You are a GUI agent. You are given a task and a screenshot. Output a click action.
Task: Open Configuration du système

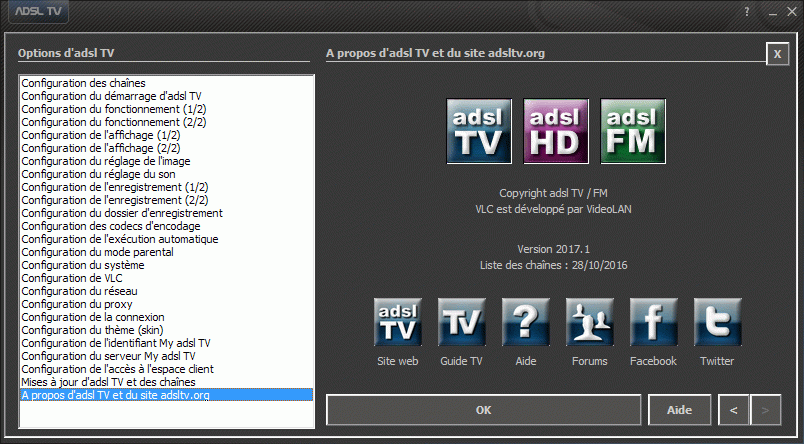[x=166, y=265]
